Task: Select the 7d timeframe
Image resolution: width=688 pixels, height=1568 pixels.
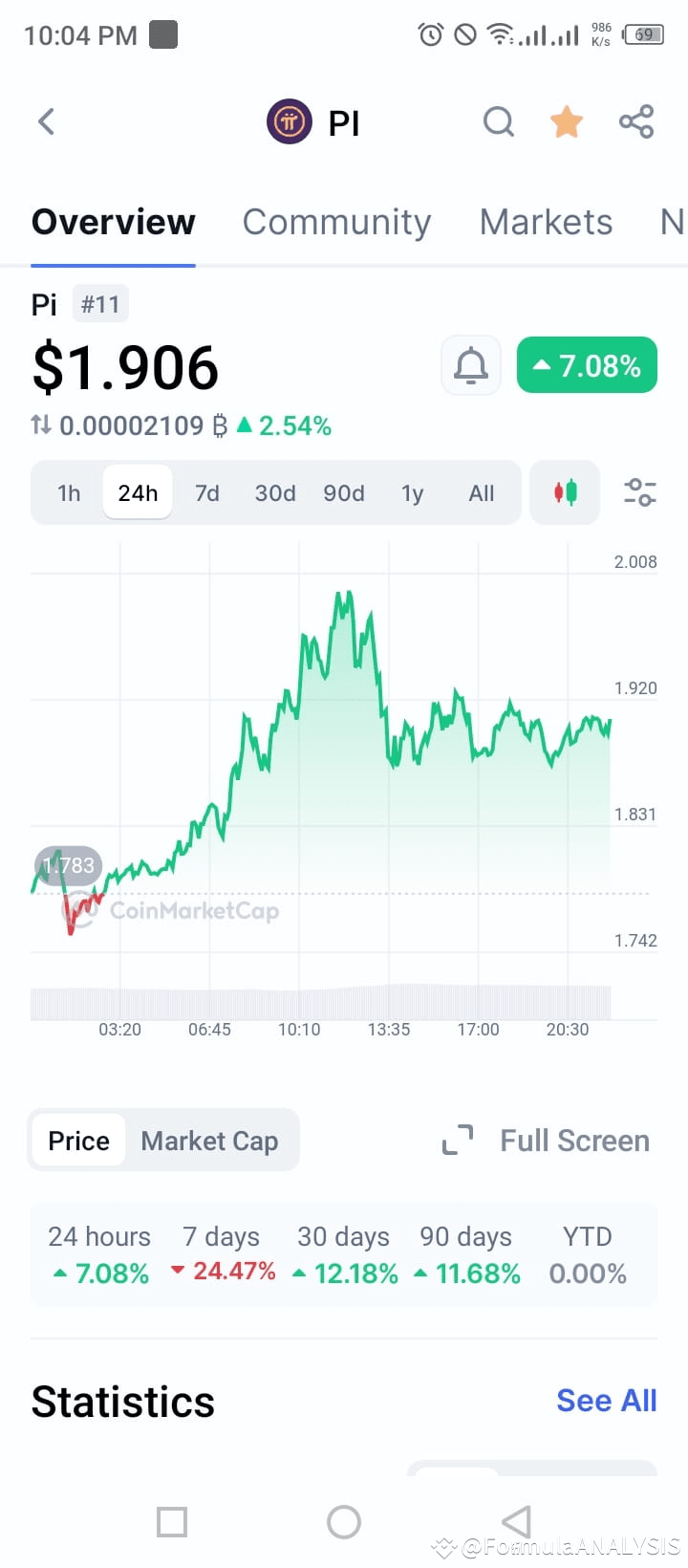Action: click(207, 493)
